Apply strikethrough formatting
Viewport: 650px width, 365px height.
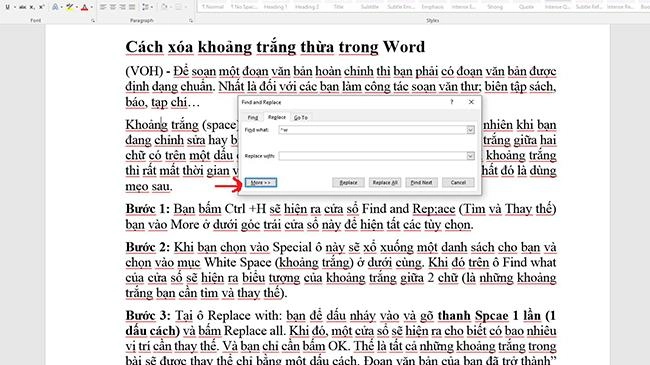coord(22,7)
